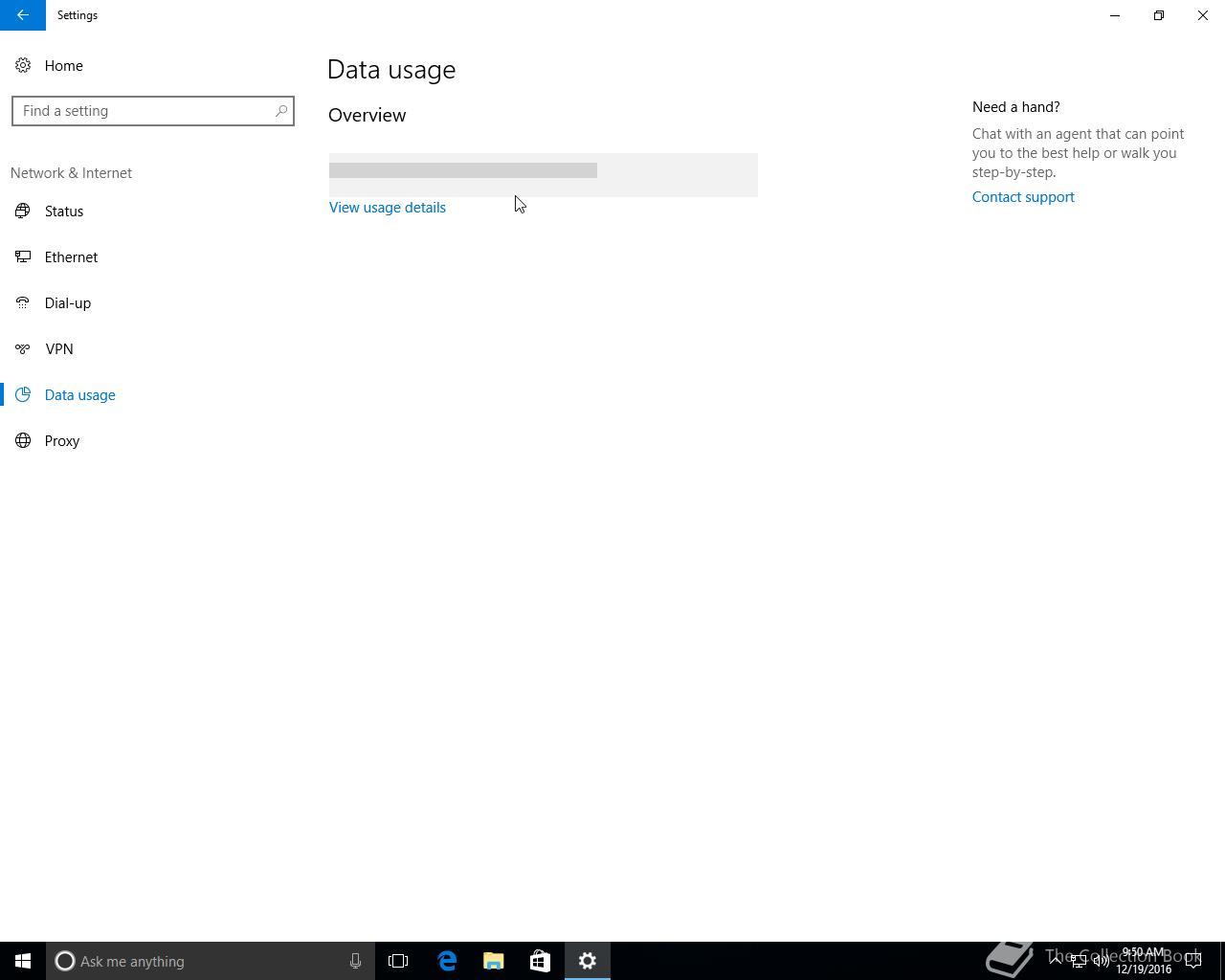This screenshot has height=980, width=1225.
Task: Open Home settings page
Action: (x=63, y=66)
